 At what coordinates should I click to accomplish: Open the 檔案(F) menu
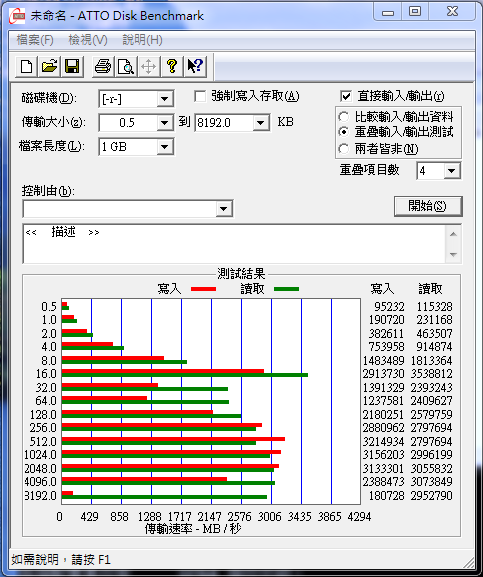coord(35,40)
